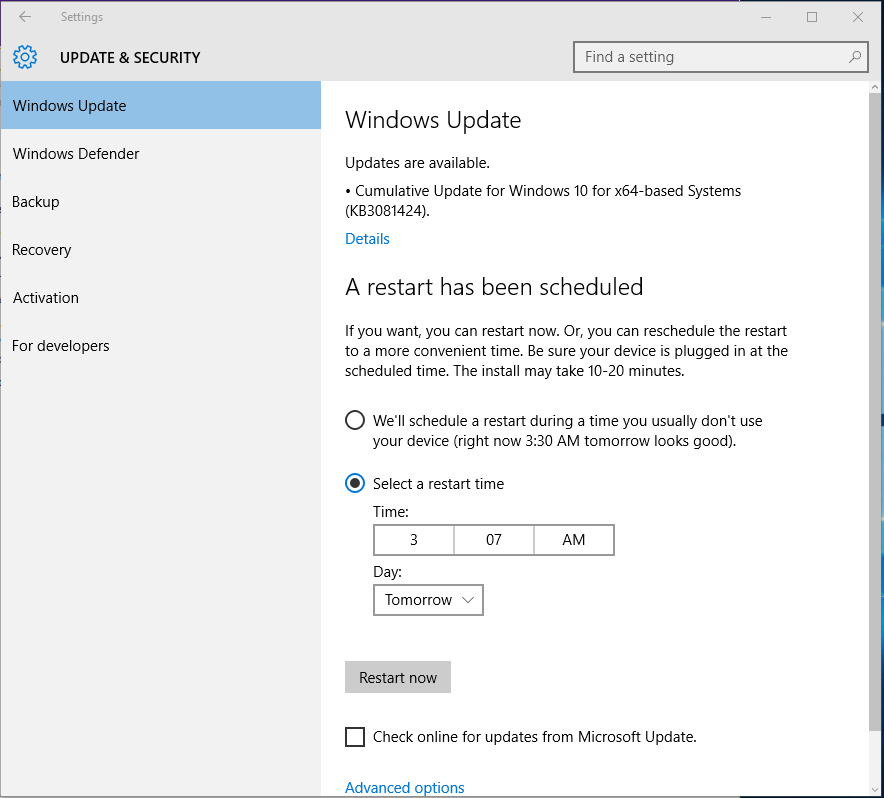884x798 pixels.
Task: Click the Cumulative Update KB3081424 text
Action: tap(543, 201)
